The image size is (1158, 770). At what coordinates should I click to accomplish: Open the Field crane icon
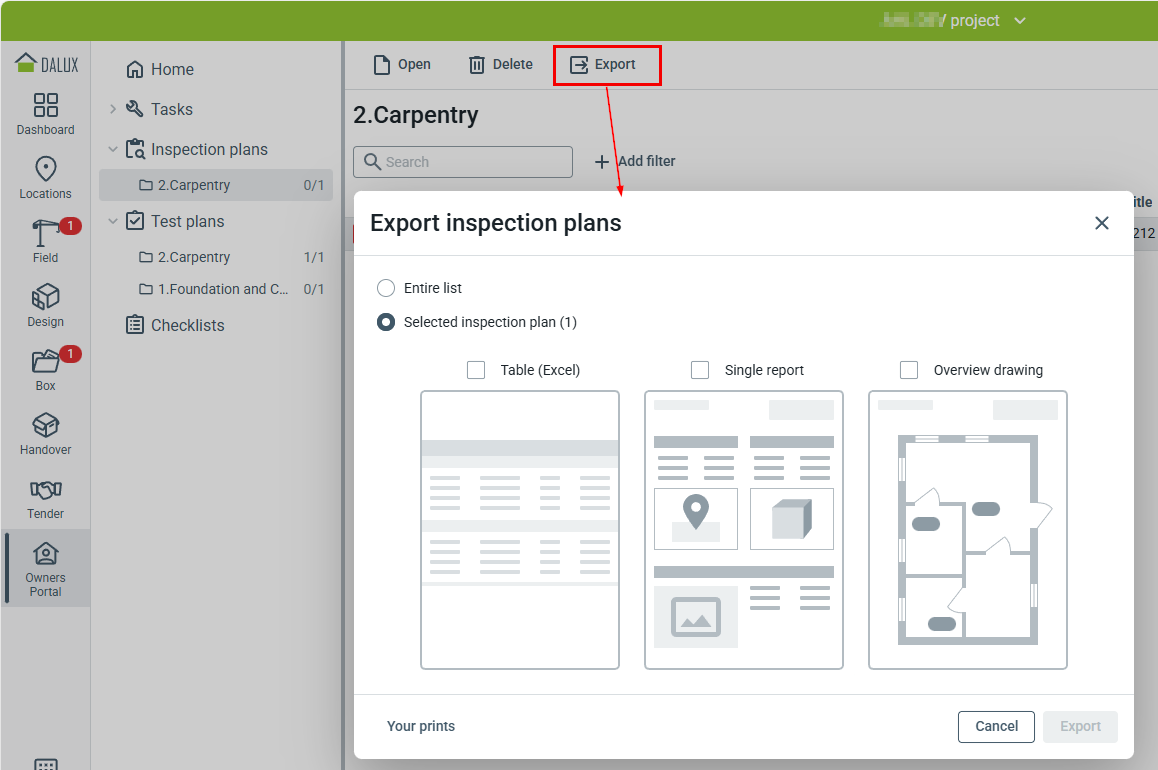point(46,233)
